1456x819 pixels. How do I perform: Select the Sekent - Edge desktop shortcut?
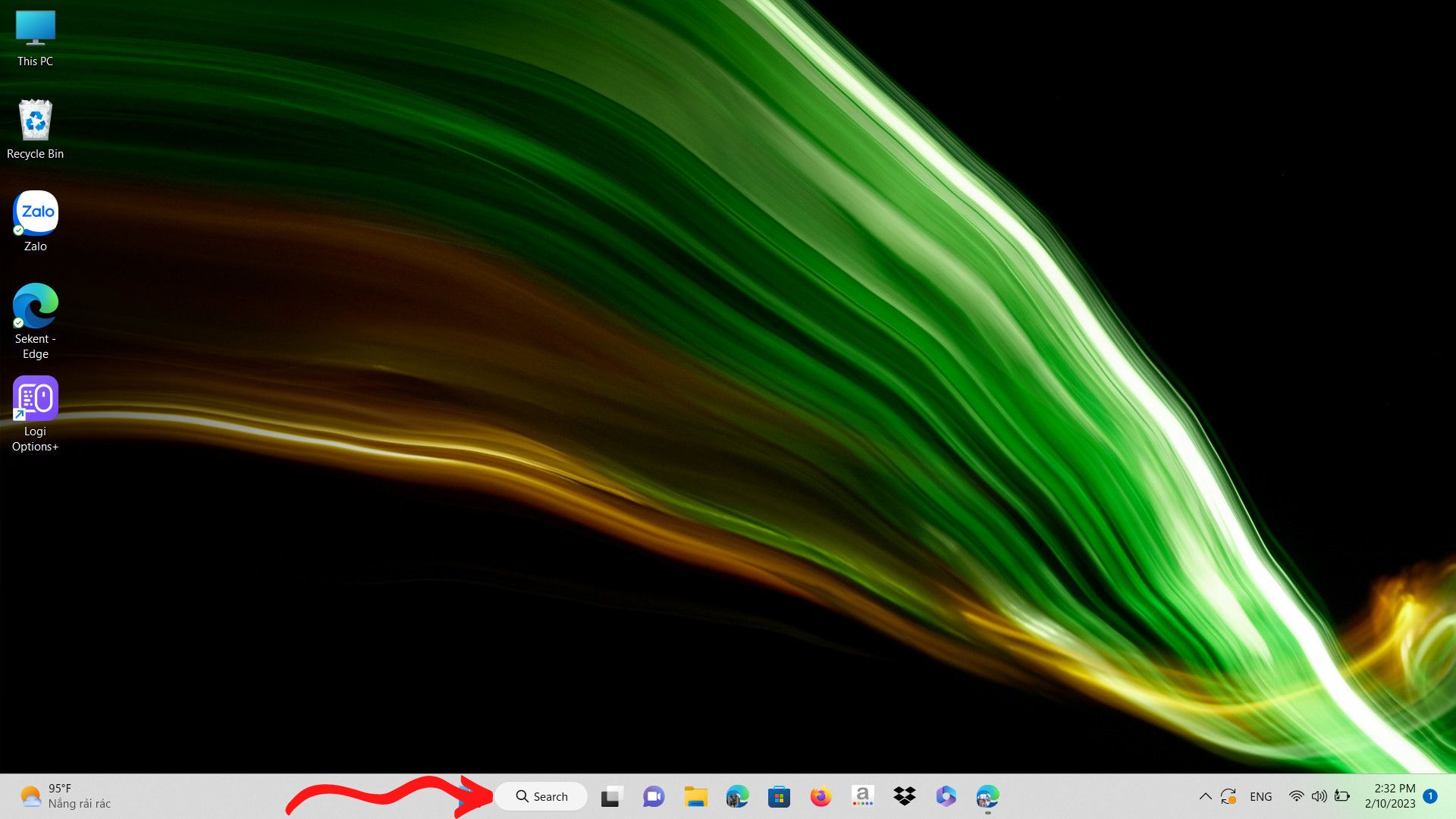coord(35,320)
